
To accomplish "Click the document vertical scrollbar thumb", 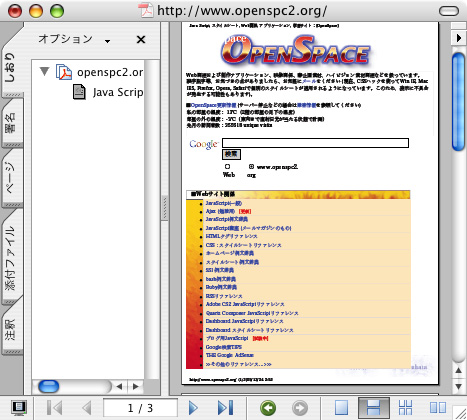I will [459, 102].
